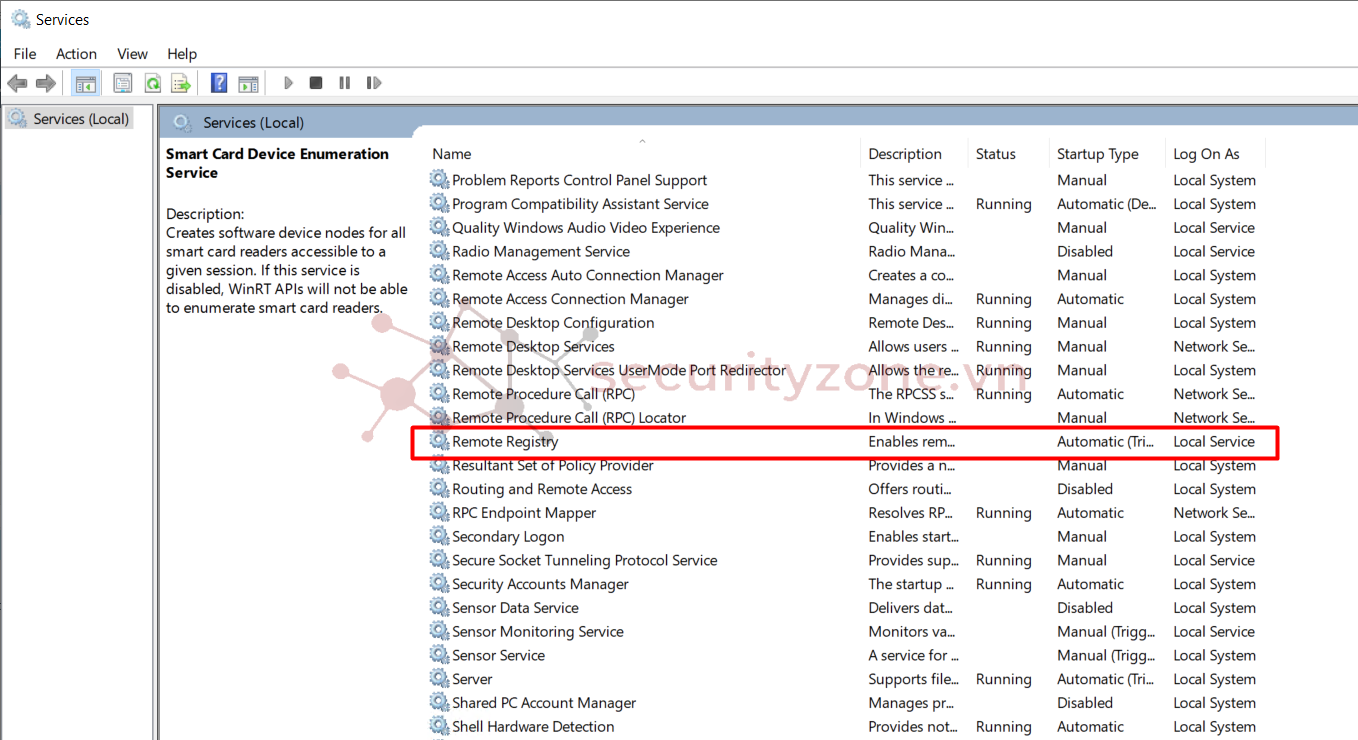Select Remote Desktop Services UserMode Port Redirector

pyautogui.click(x=619, y=370)
